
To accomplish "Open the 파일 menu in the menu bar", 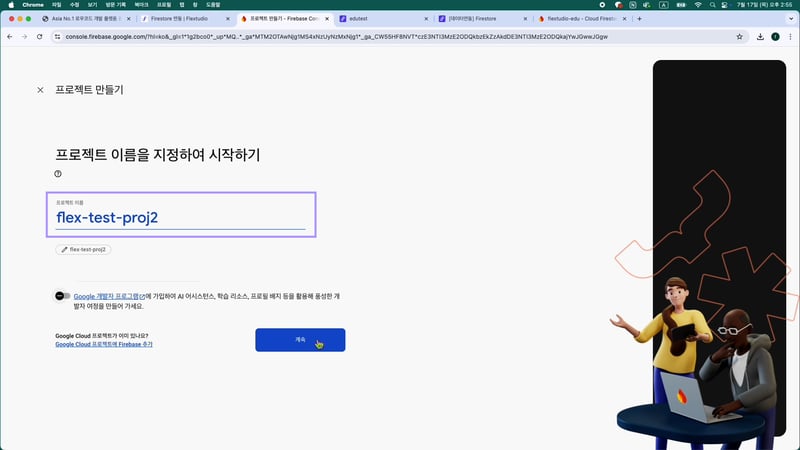I will [x=56, y=5].
